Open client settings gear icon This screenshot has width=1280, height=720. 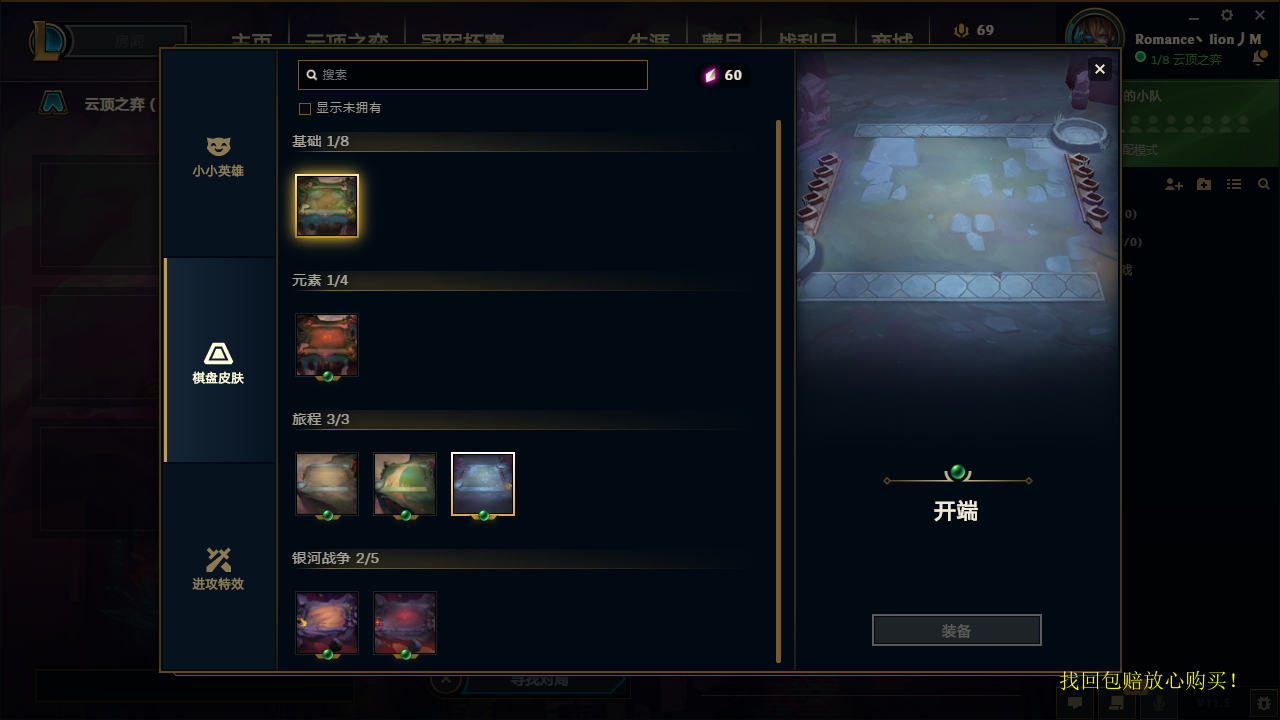[1227, 15]
